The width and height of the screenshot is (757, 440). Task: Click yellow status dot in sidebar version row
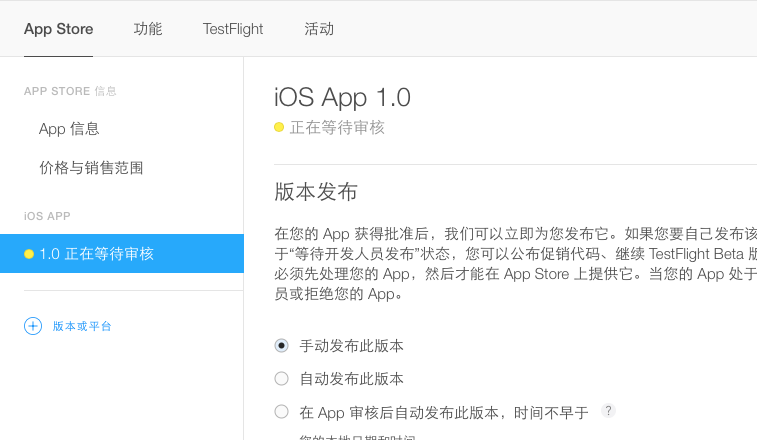29,254
